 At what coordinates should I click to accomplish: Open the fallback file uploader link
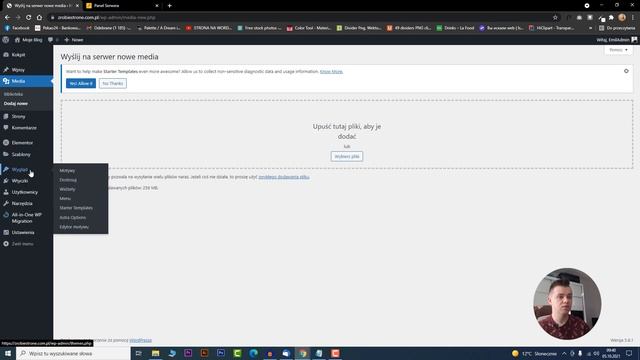point(284,177)
